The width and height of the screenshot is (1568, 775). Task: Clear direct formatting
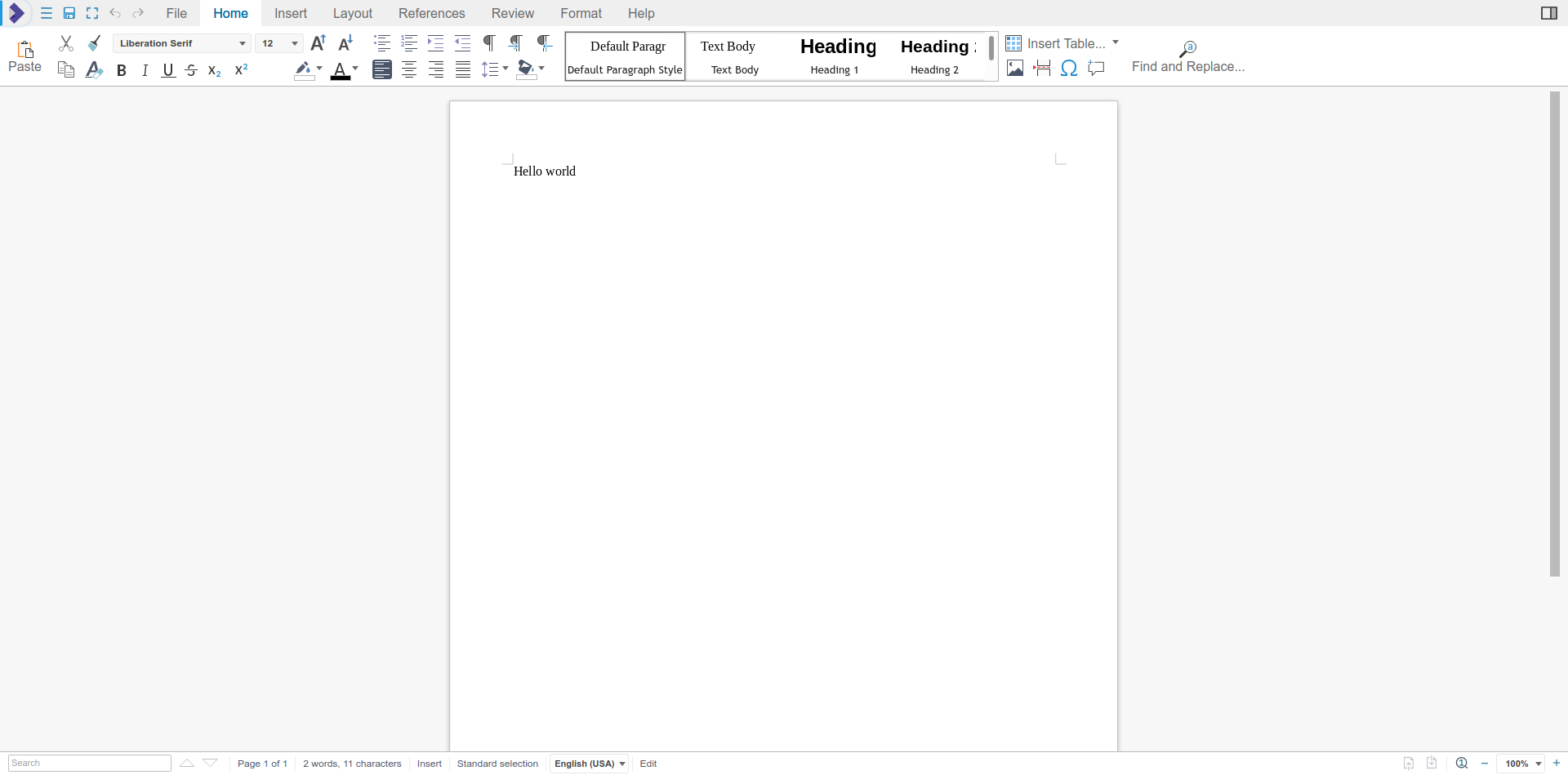click(94, 70)
